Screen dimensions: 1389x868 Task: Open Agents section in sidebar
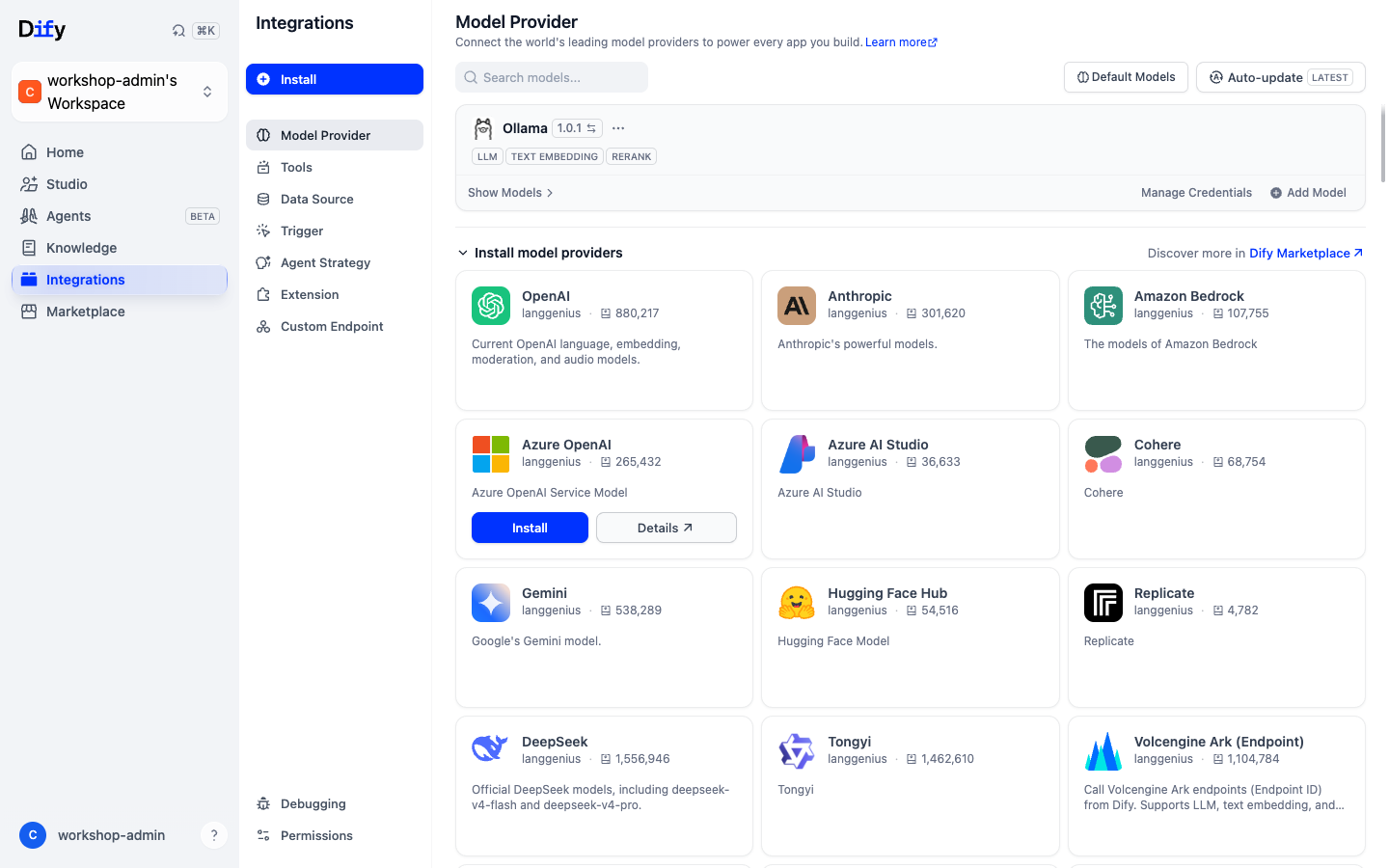[120, 216]
